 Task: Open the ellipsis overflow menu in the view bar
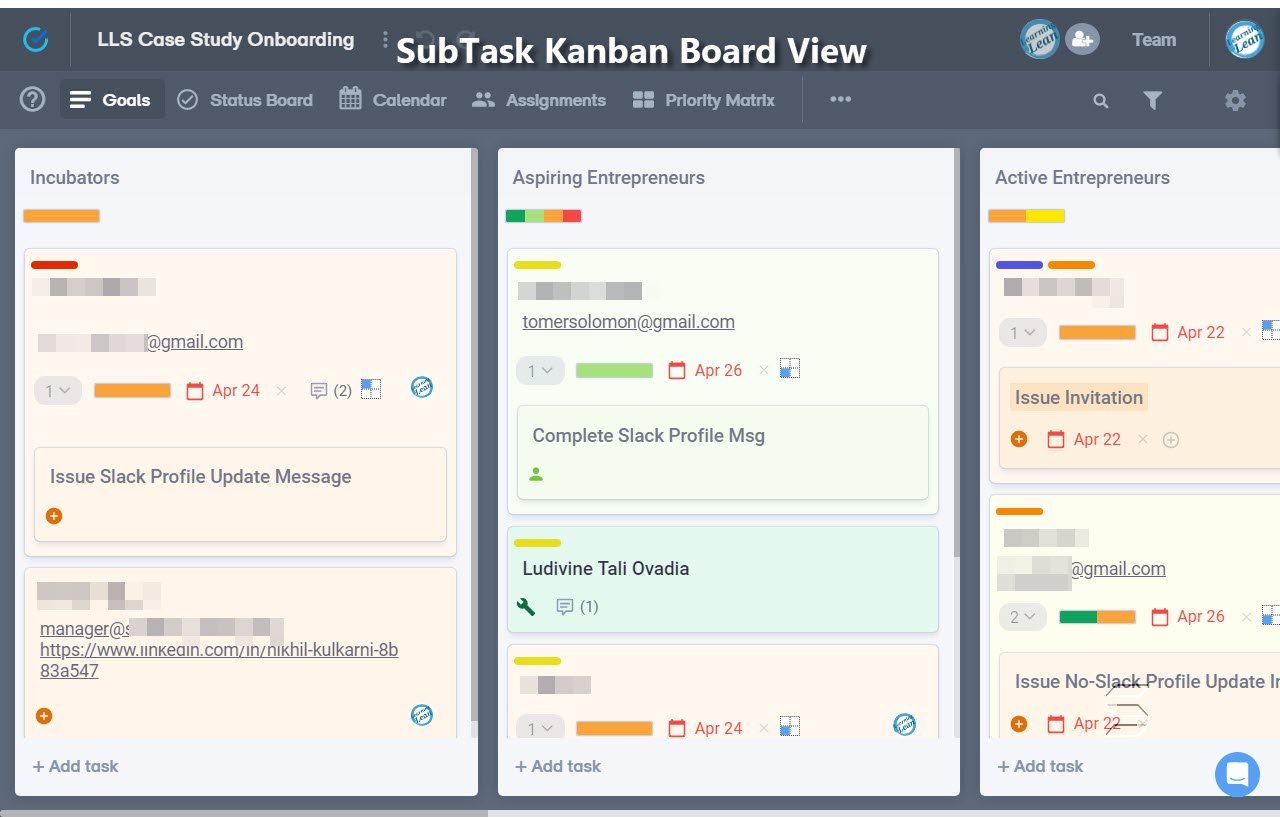(x=840, y=99)
